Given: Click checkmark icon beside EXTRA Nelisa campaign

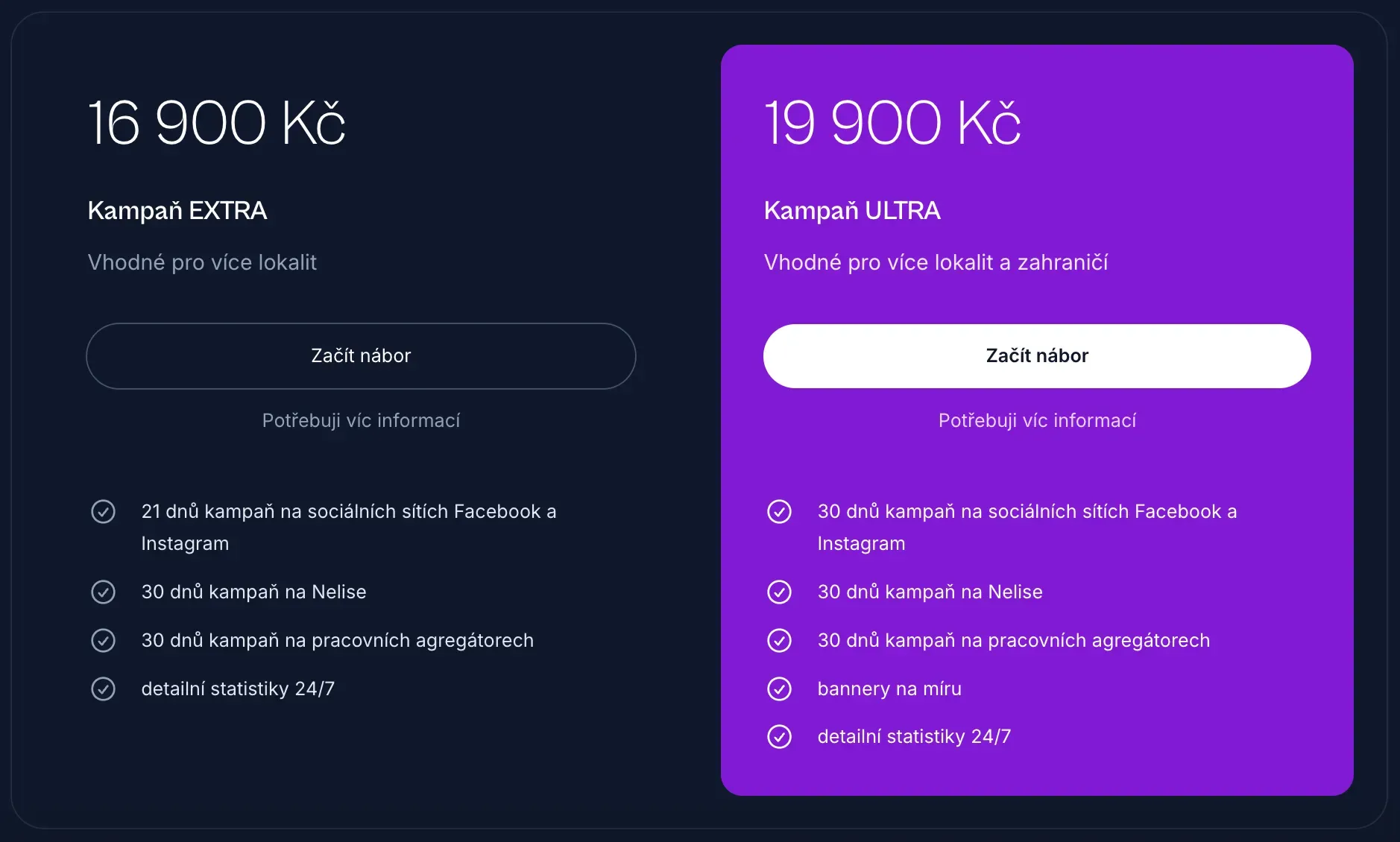Looking at the screenshot, I should 103,592.
